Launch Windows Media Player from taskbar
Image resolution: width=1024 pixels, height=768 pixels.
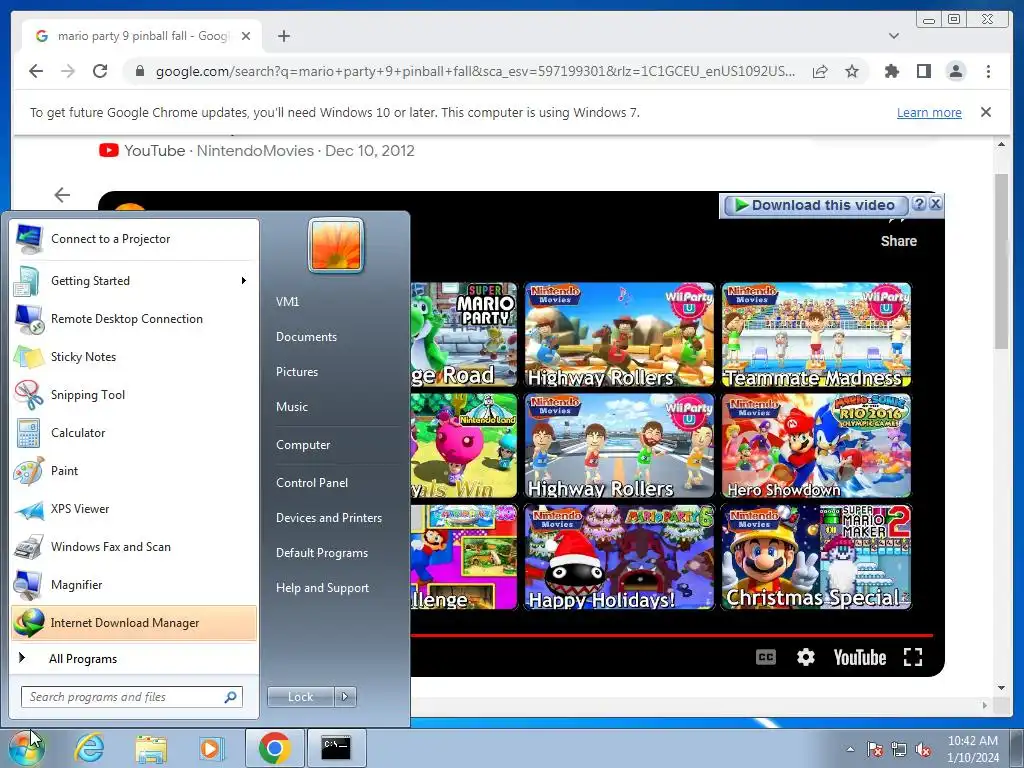(211, 748)
